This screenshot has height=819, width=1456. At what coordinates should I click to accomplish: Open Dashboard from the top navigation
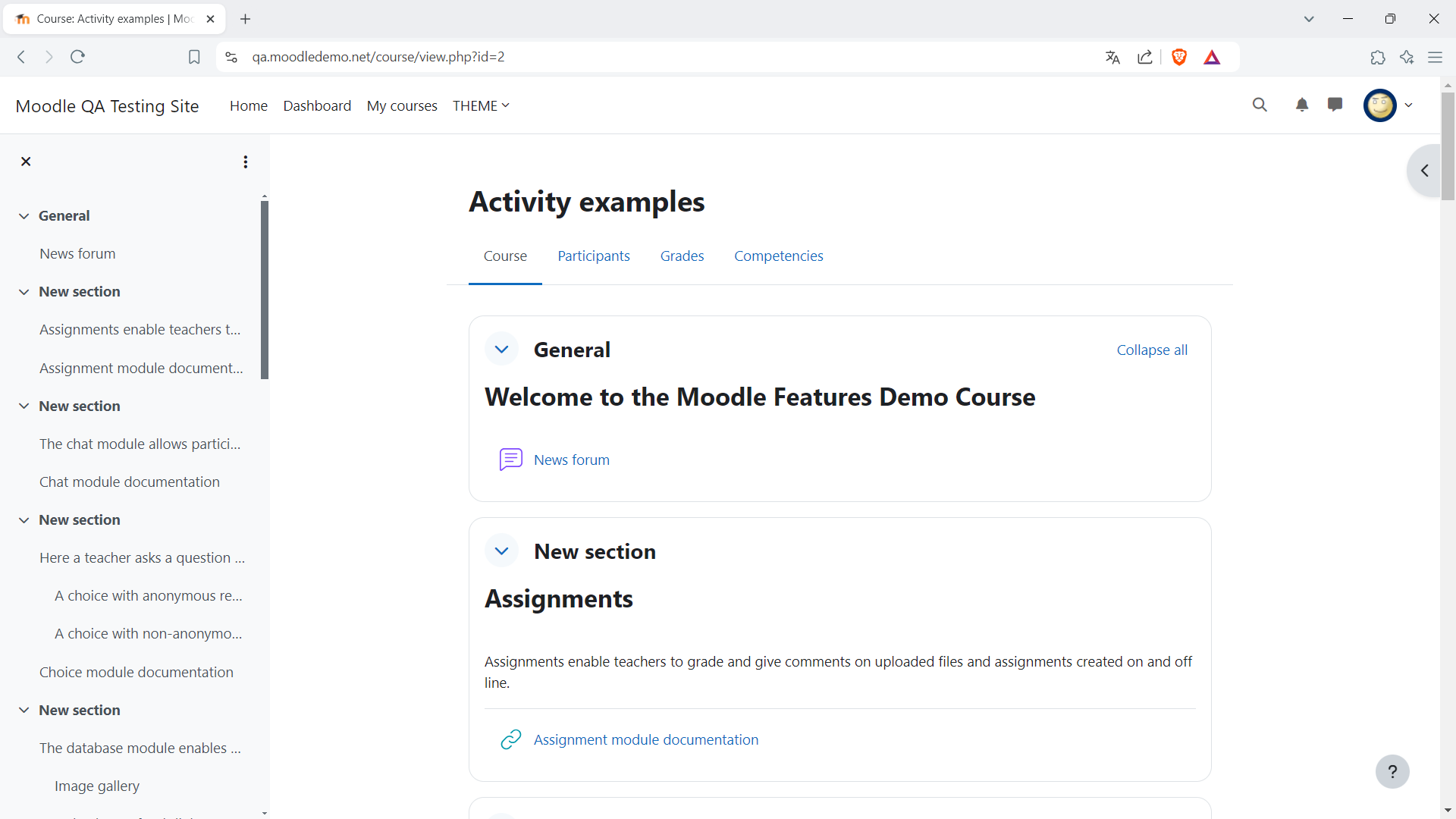317,106
